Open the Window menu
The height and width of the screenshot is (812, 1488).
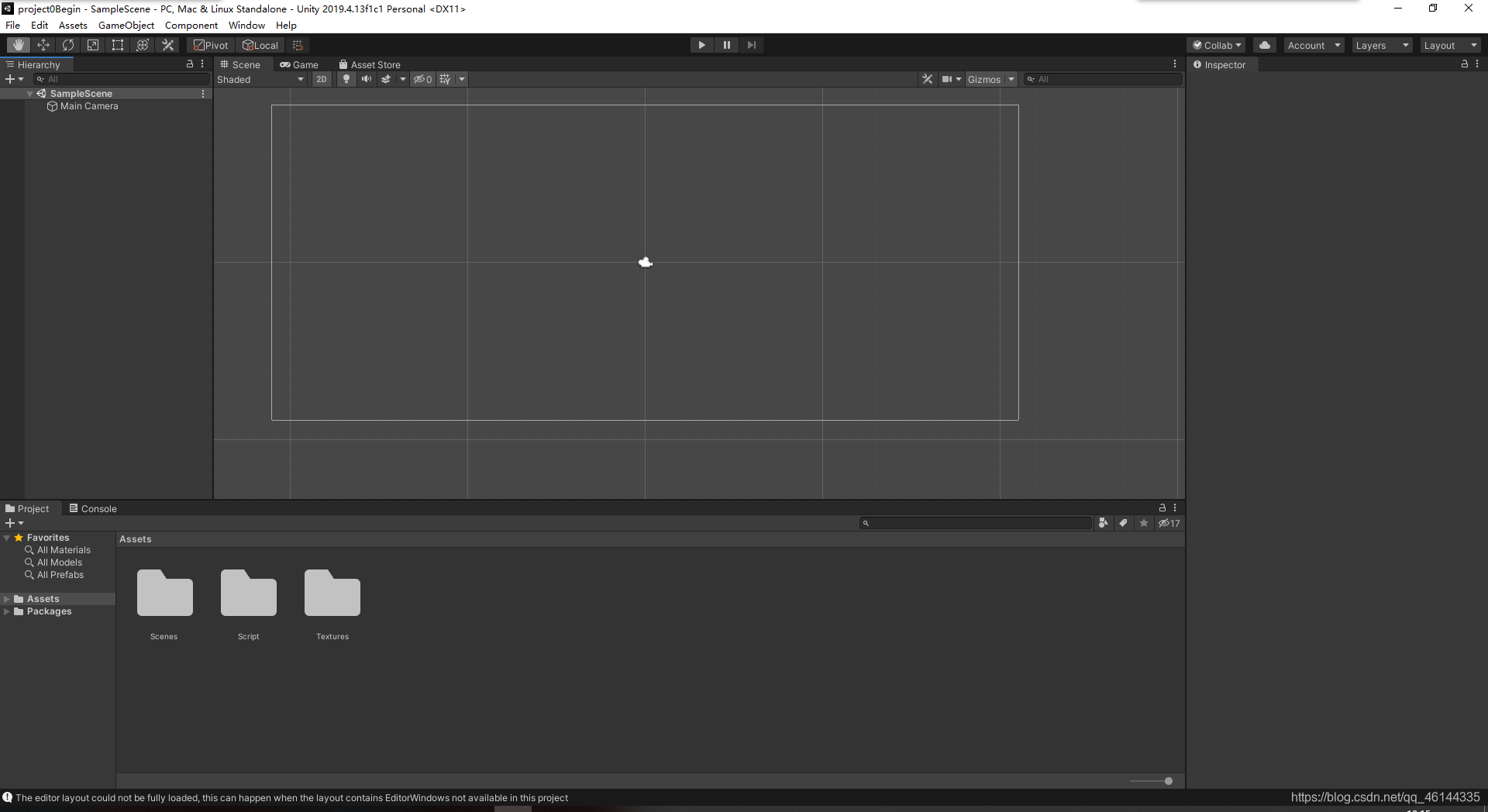246,26
